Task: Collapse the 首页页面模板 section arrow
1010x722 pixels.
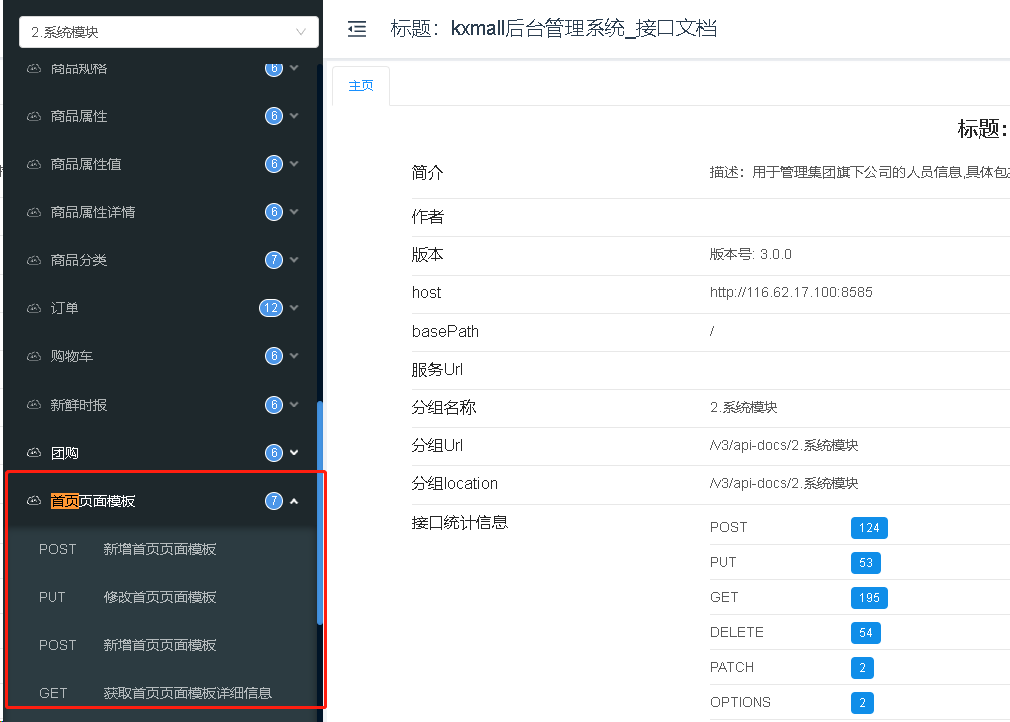Action: tap(294, 501)
